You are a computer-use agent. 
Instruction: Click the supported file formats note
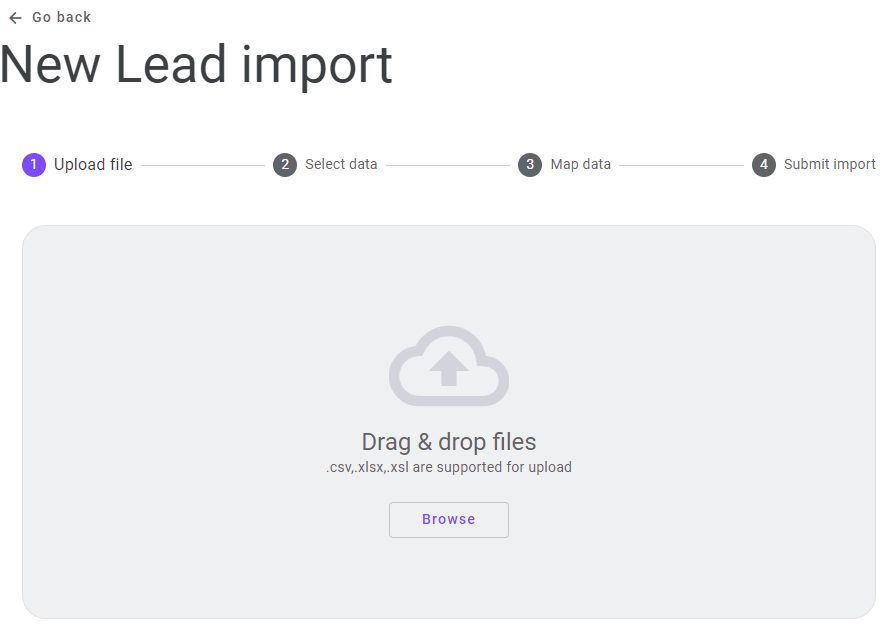coord(449,467)
